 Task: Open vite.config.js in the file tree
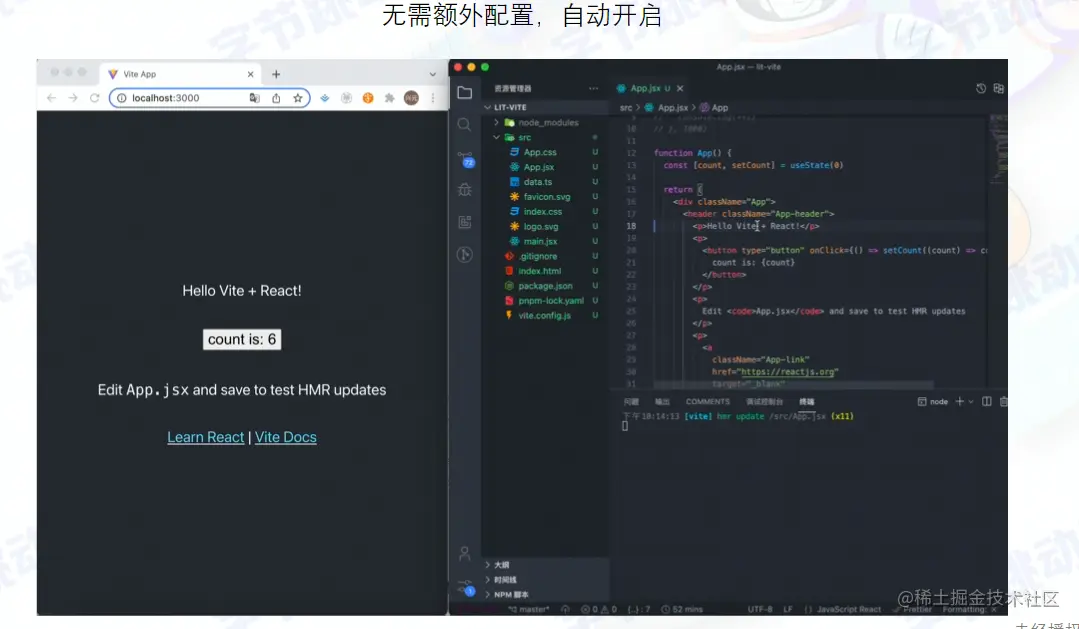(544, 315)
